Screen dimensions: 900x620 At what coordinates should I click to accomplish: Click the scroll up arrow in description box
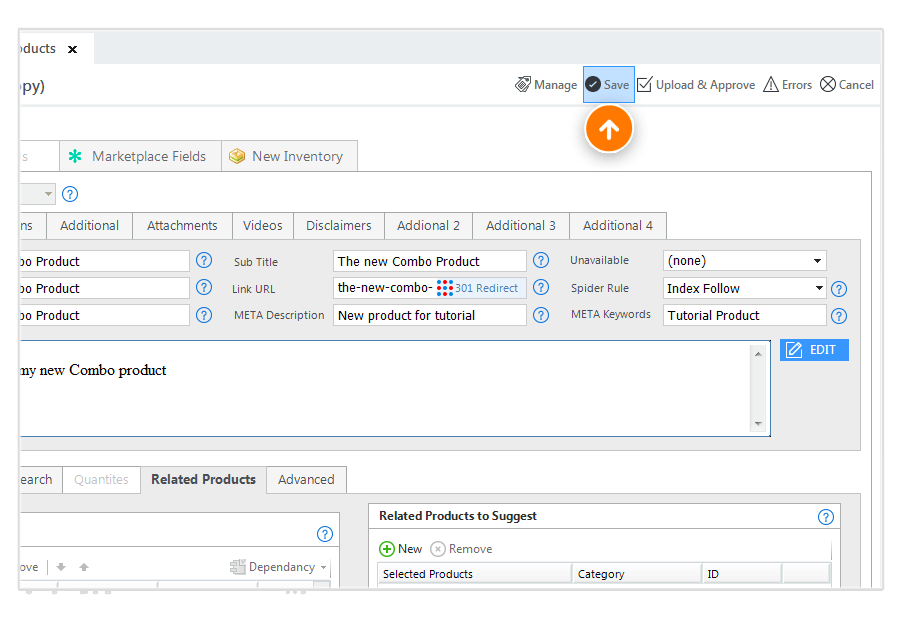tap(758, 354)
